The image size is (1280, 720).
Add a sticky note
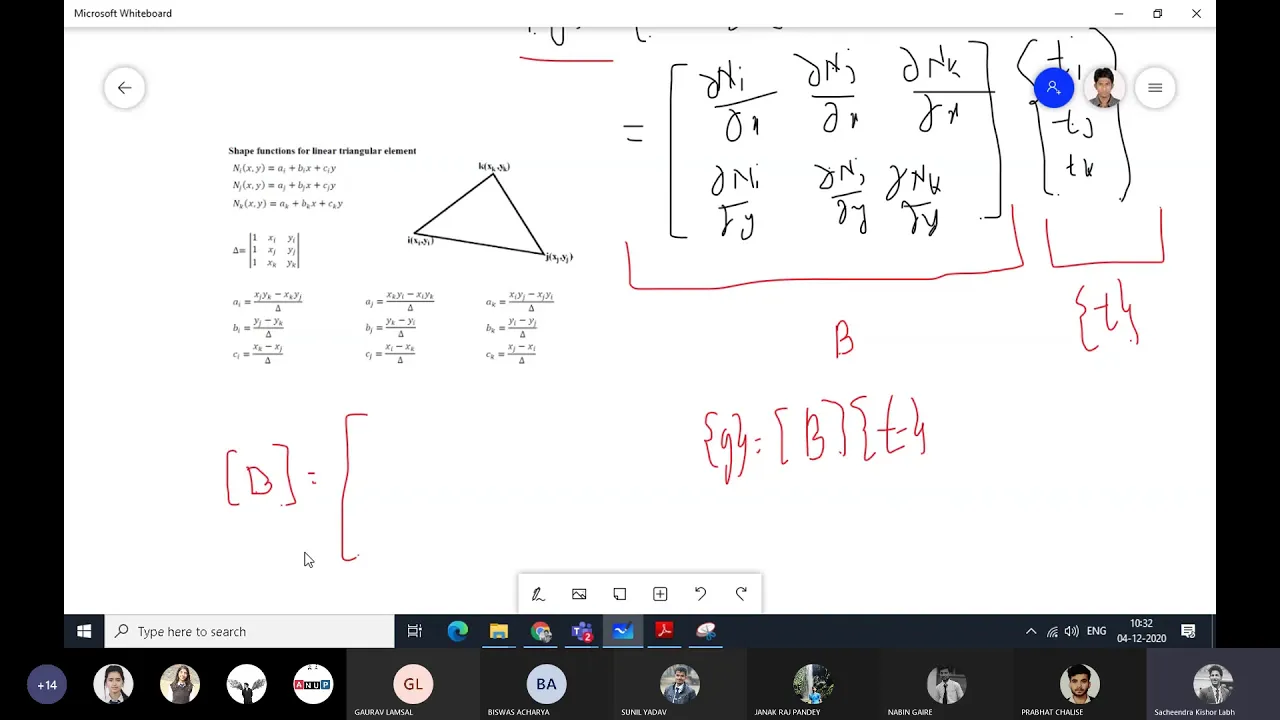pyautogui.click(x=620, y=594)
